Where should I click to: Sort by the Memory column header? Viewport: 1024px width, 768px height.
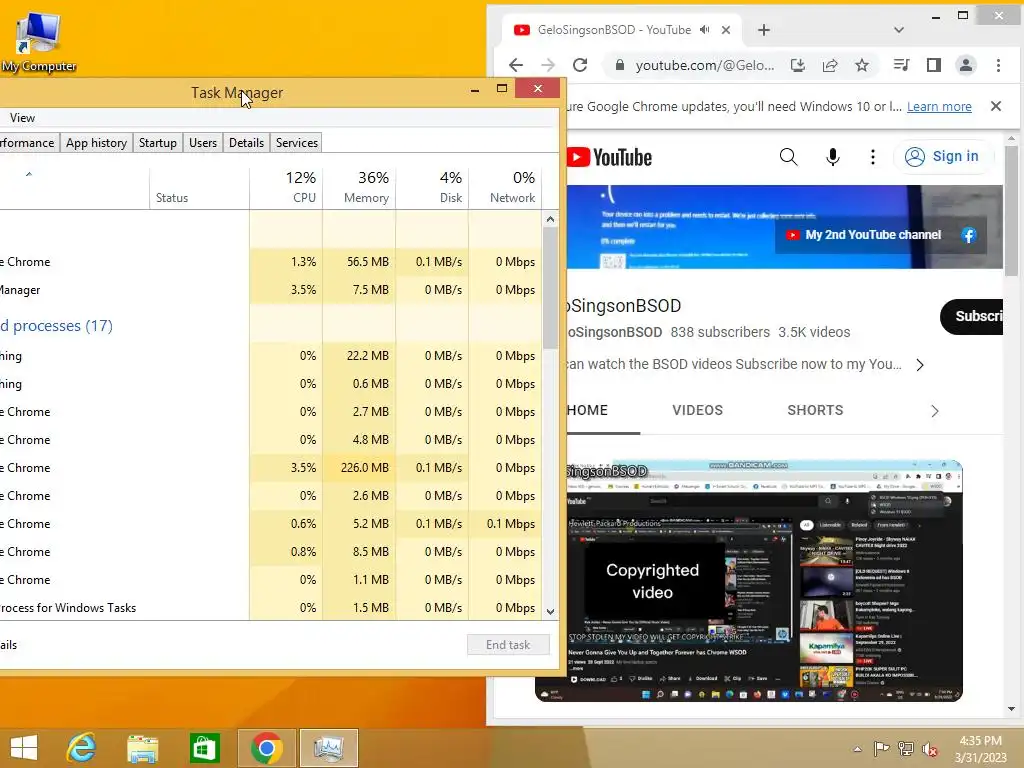[359, 187]
